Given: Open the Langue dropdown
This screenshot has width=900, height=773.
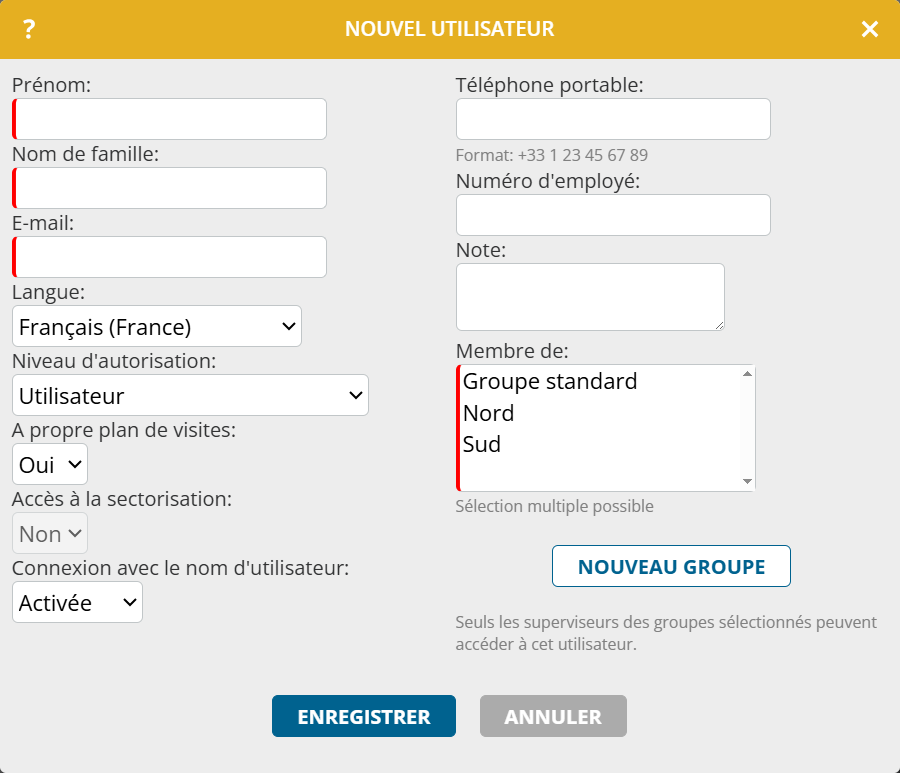Looking at the screenshot, I should coord(157,326).
